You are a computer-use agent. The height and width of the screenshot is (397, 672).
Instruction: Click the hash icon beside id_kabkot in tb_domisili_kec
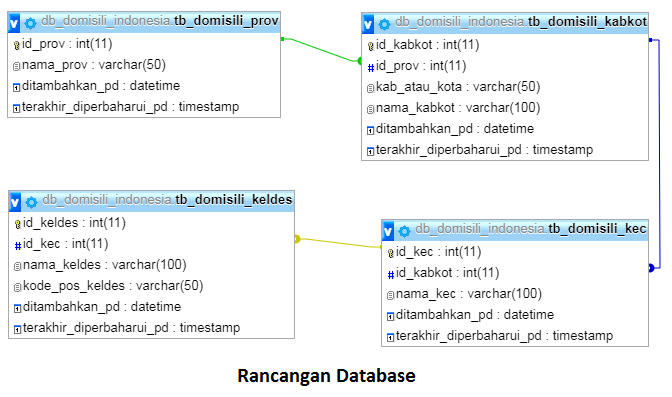(390, 274)
